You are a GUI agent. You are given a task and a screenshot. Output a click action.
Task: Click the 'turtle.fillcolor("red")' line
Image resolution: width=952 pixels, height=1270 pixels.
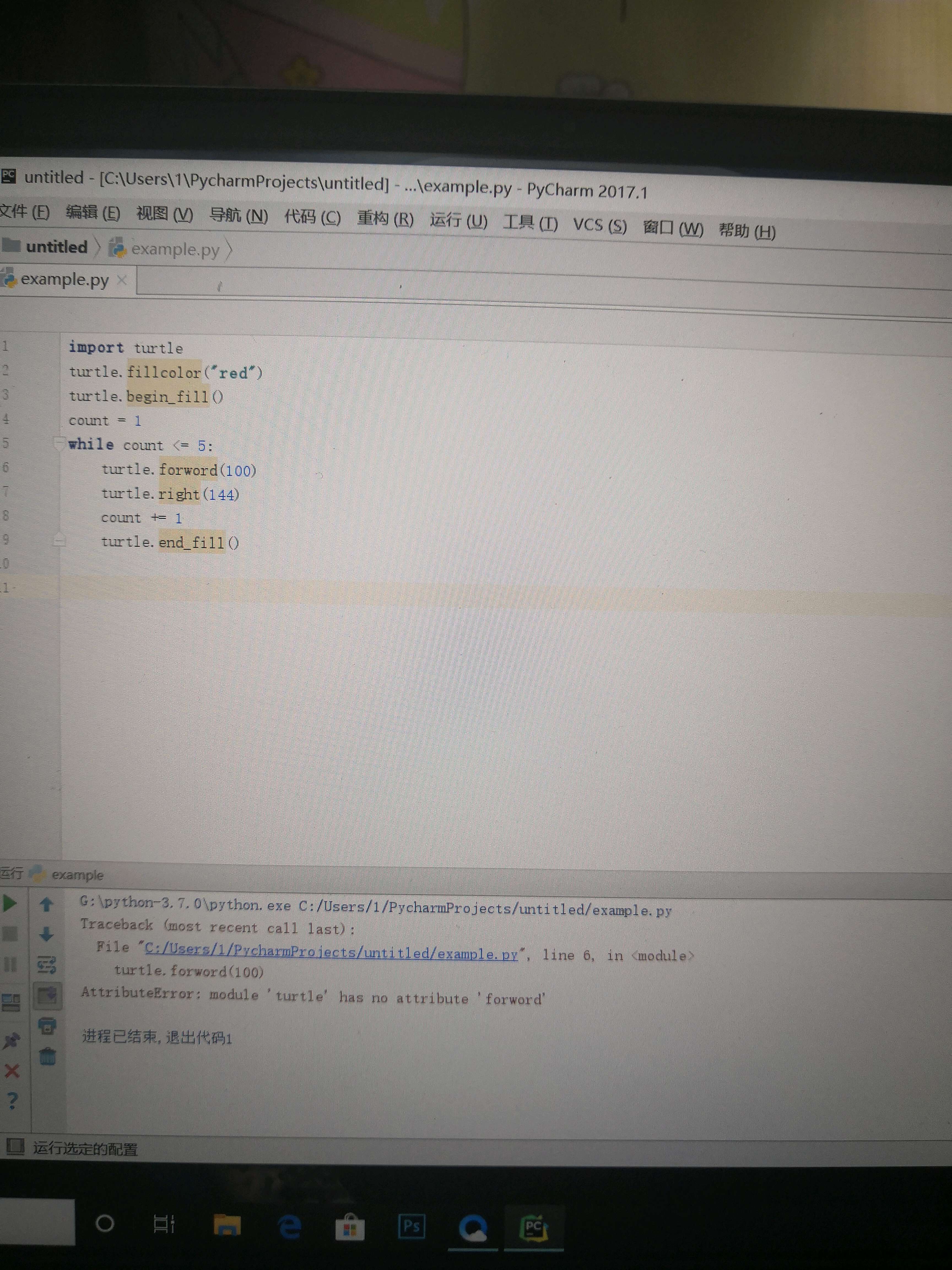[x=166, y=372]
